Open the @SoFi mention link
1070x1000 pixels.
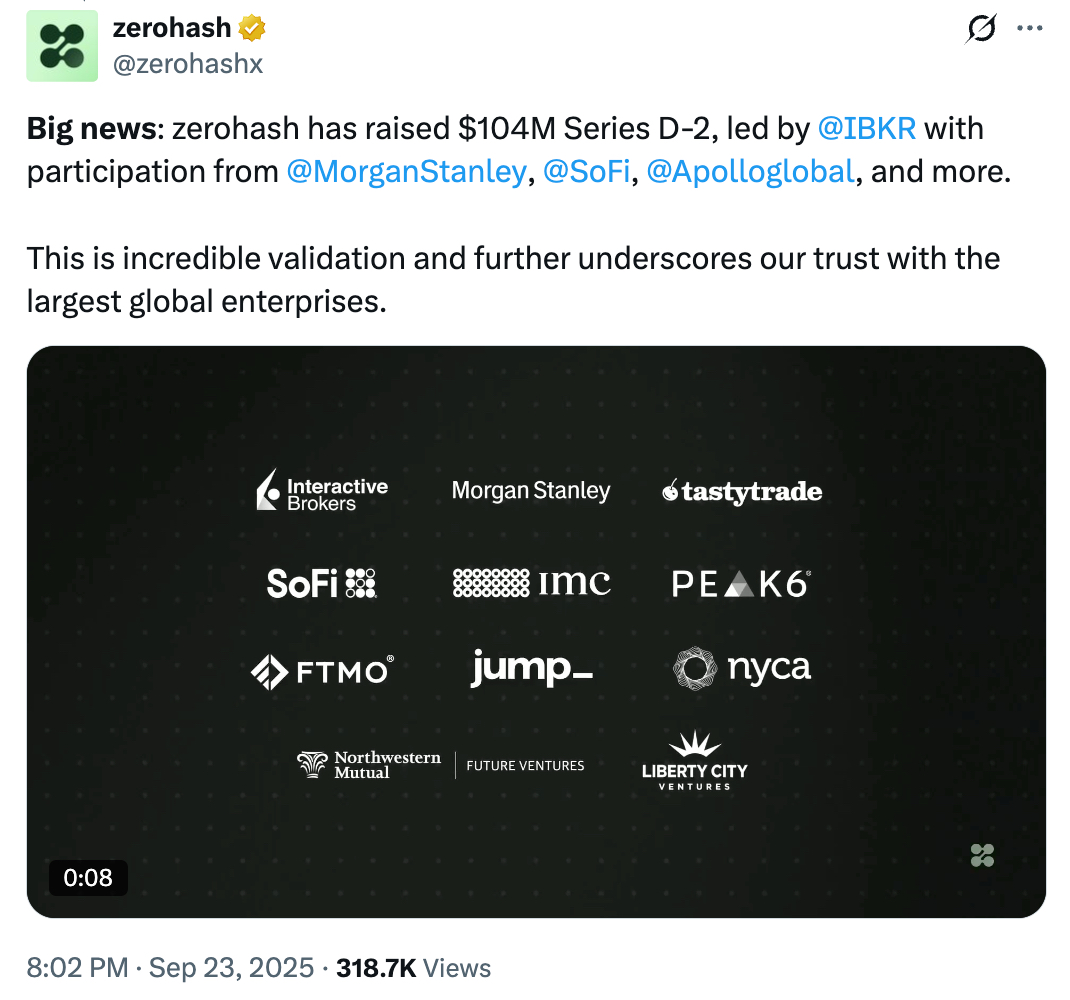587,172
